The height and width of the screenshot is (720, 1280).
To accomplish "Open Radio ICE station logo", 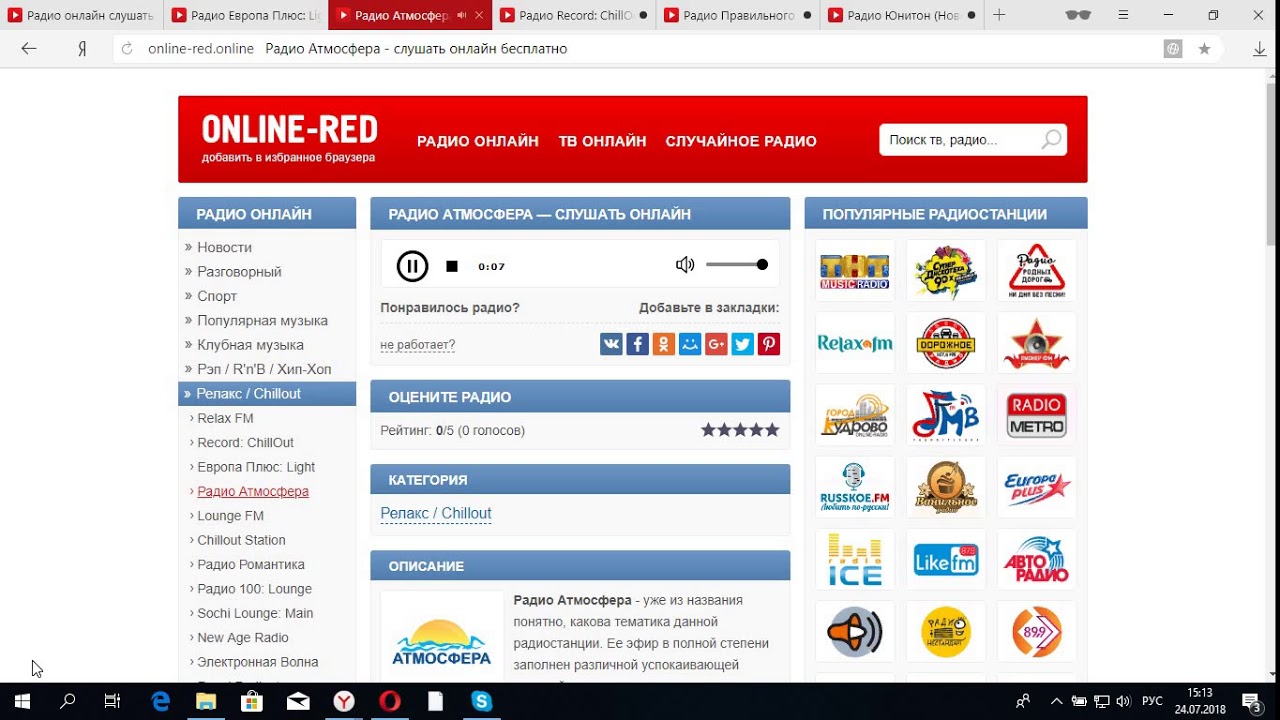I will point(854,560).
